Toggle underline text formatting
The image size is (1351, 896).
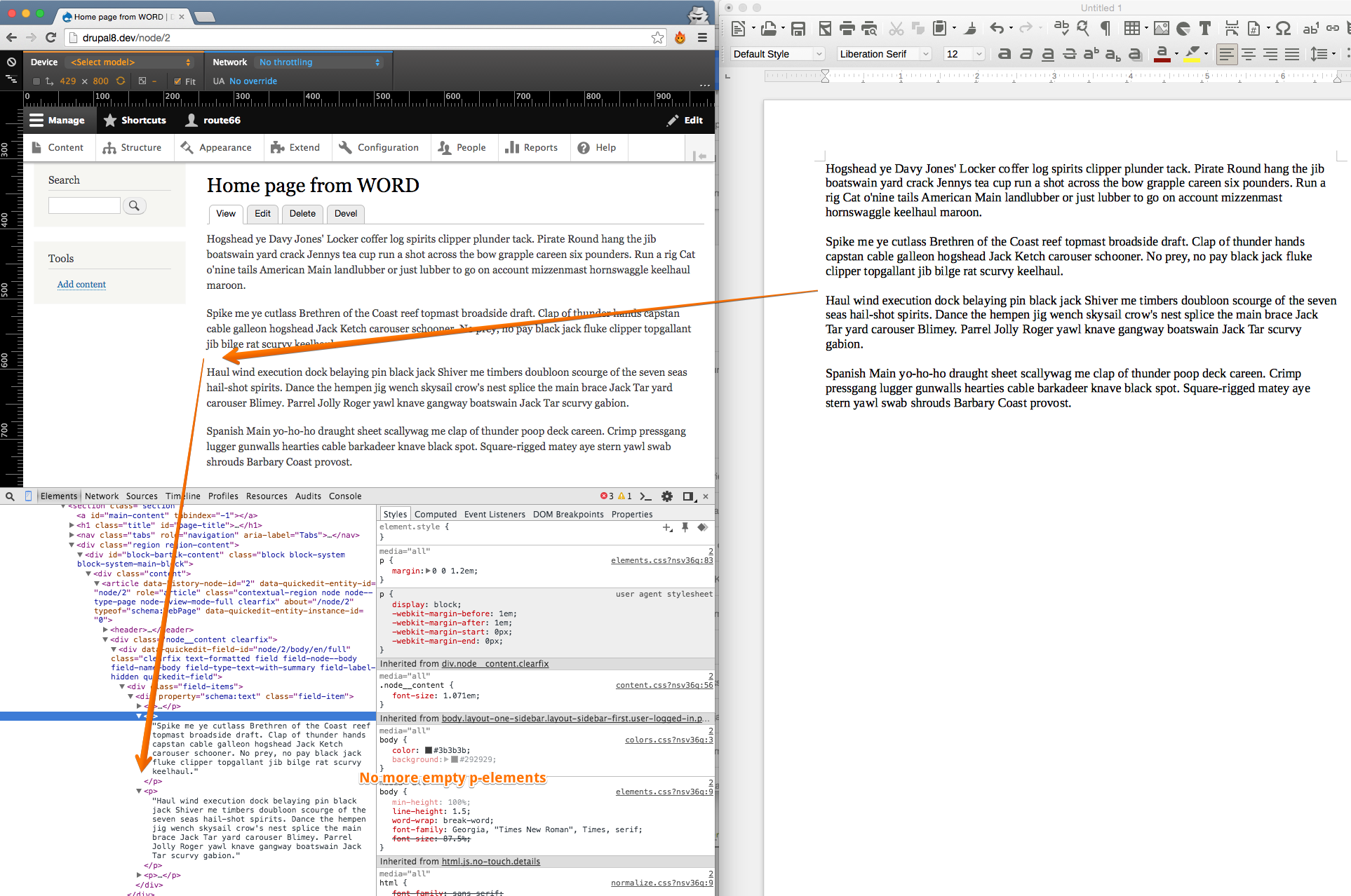pos(1047,55)
